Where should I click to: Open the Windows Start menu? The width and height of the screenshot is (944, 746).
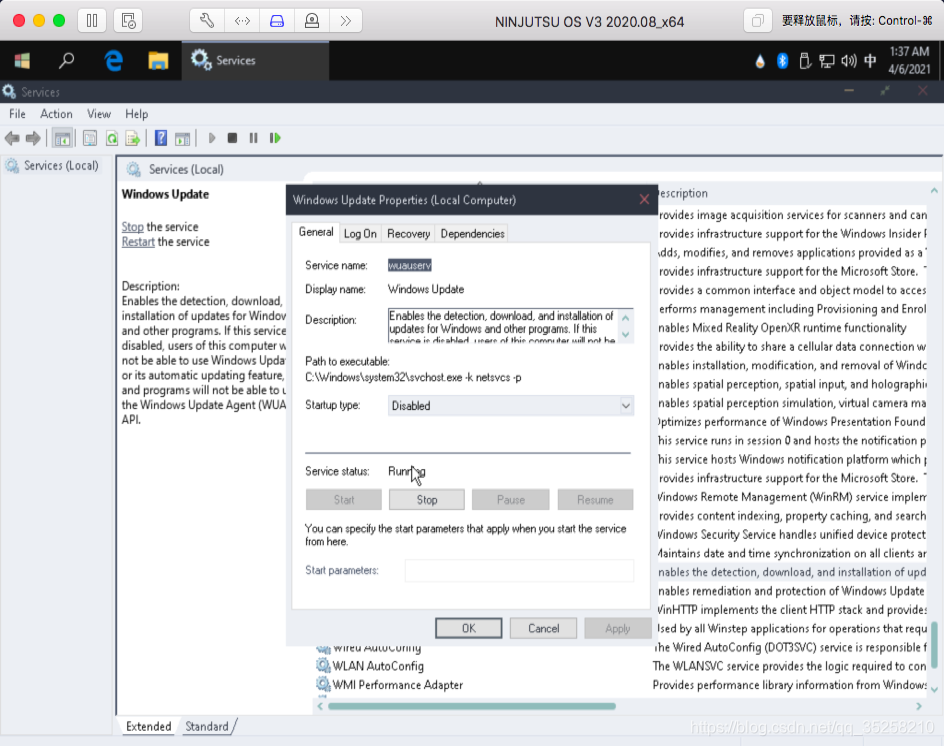[x=22, y=60]
